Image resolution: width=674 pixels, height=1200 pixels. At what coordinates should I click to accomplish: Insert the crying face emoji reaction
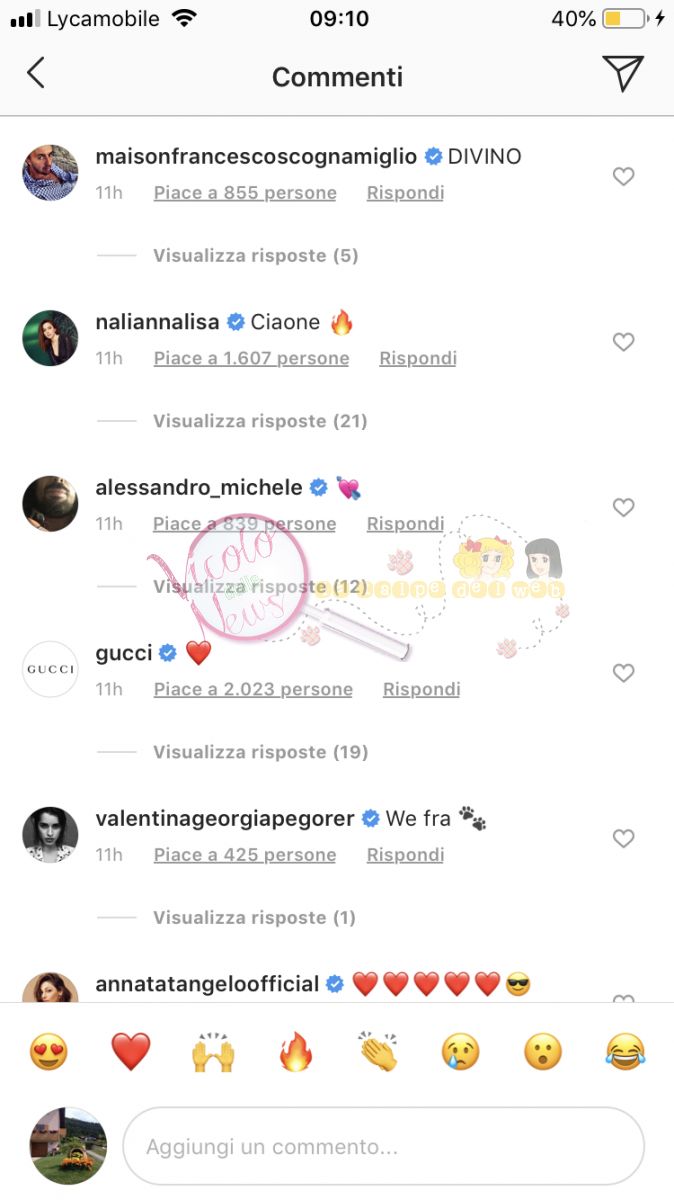point(461,1052)
